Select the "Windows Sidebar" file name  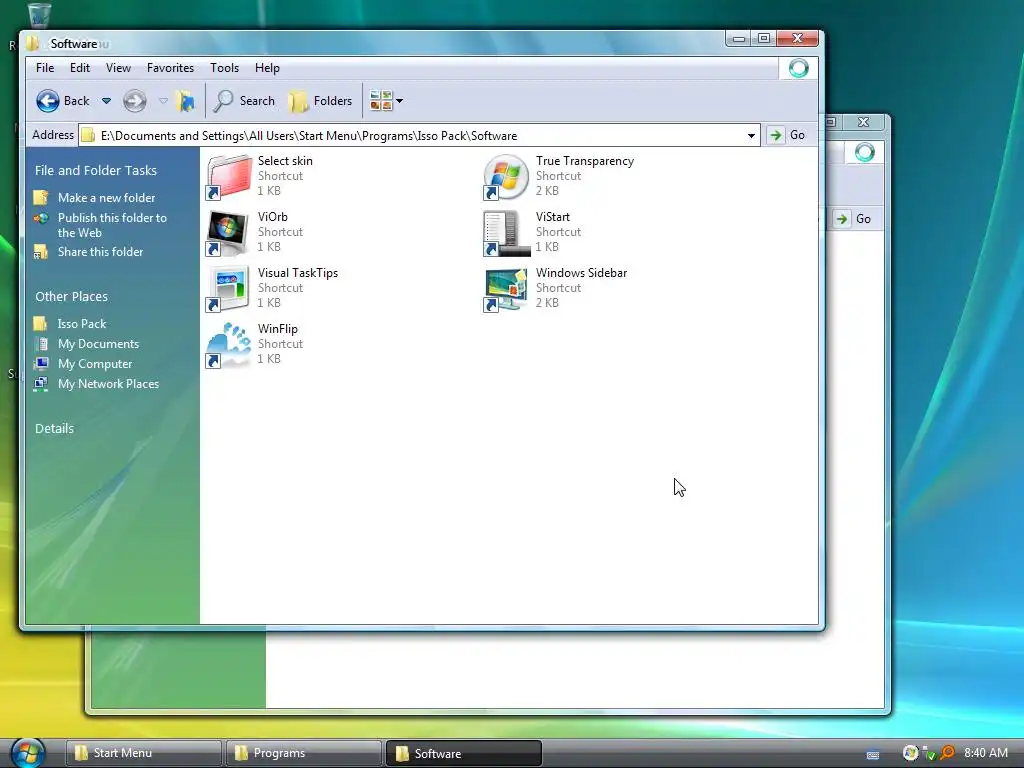click(581, 273)
